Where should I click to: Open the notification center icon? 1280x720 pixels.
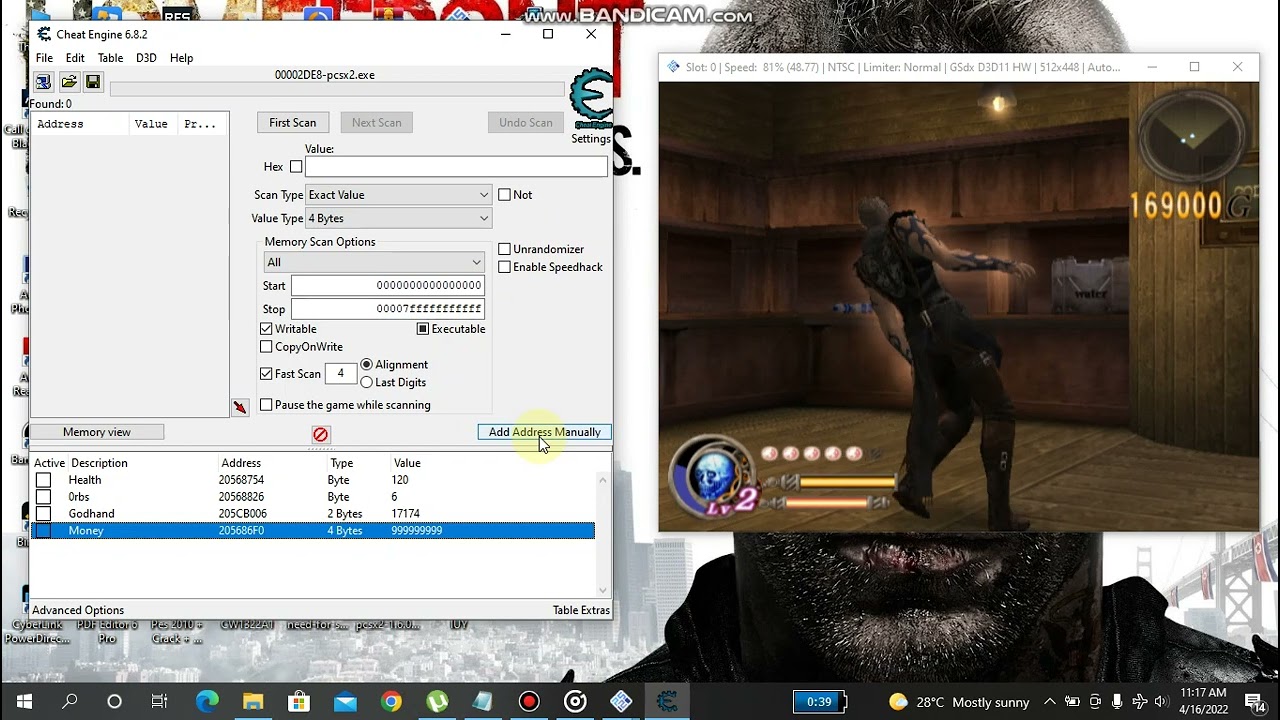(1255, 701)
